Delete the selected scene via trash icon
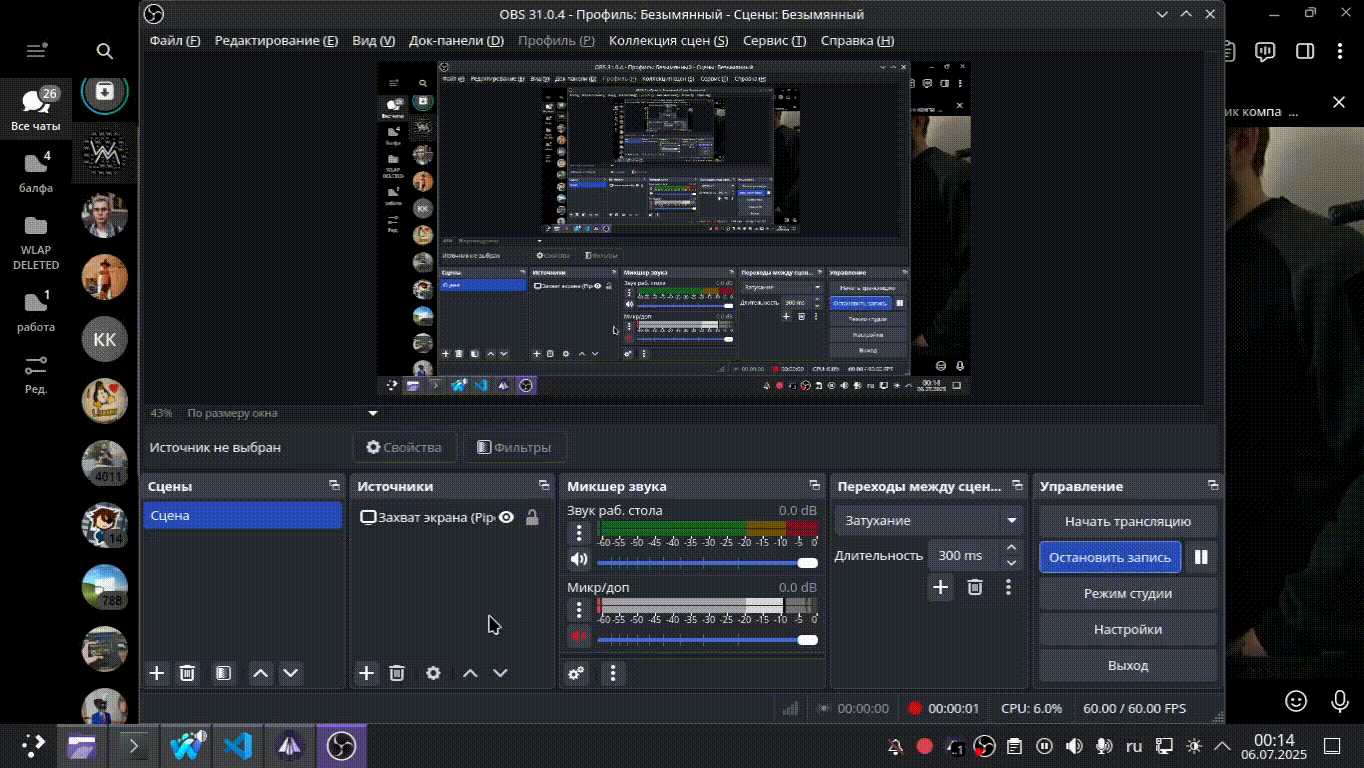This screenshot has height=768, width=1364. click(187, 673)
